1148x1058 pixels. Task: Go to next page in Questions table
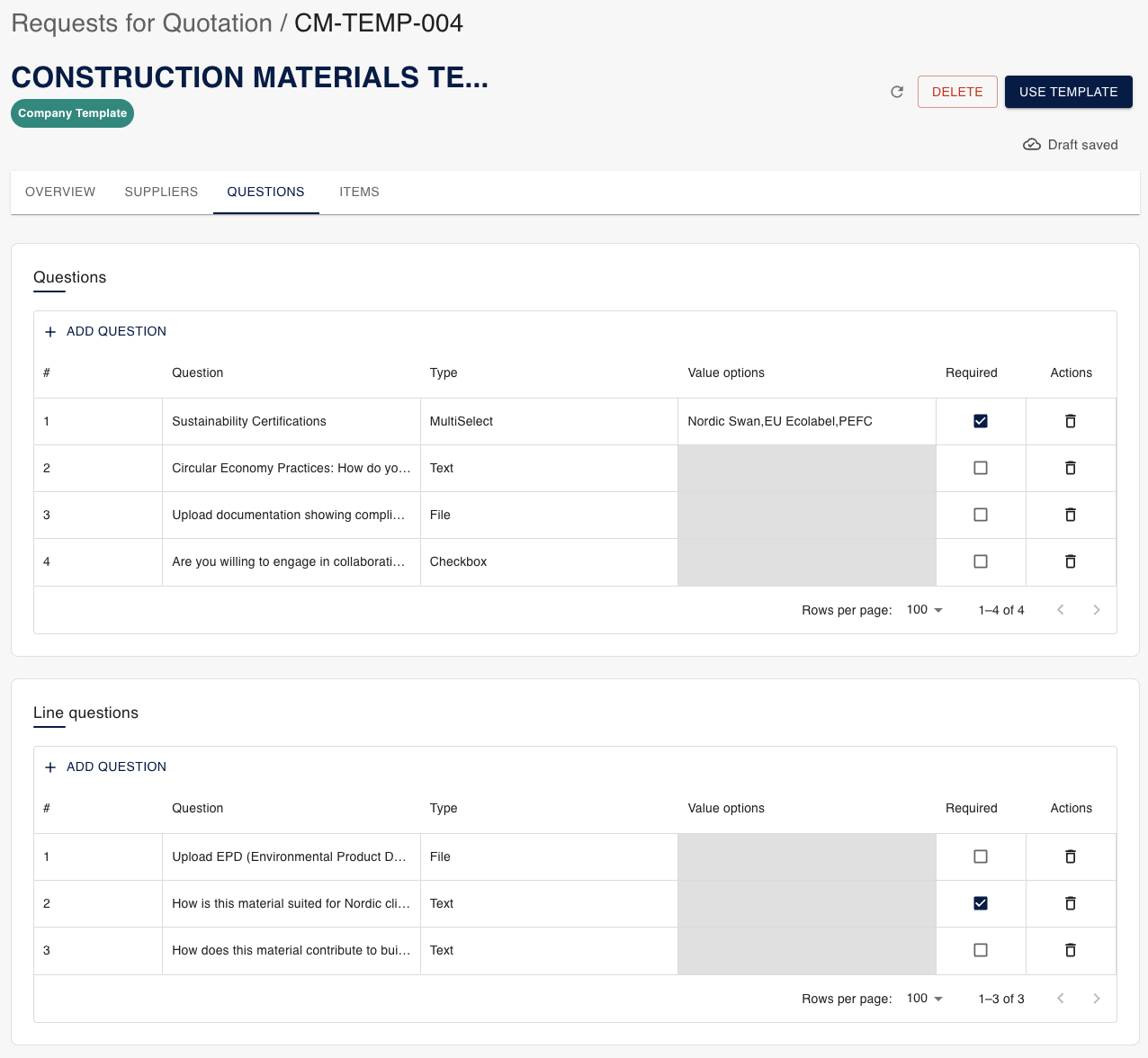(1097, 610)
